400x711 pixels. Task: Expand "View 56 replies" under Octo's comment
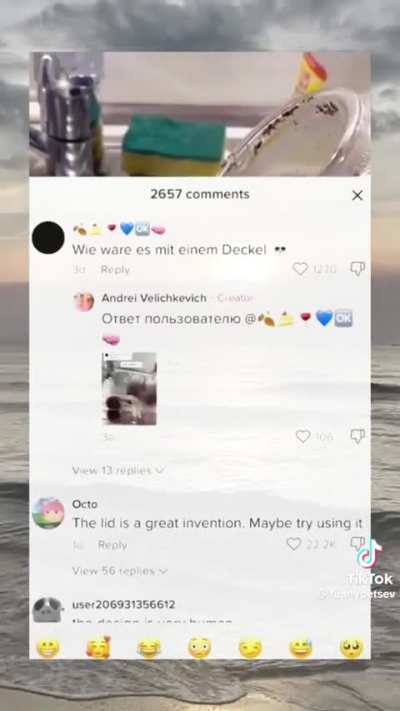(x=120, y=571)
